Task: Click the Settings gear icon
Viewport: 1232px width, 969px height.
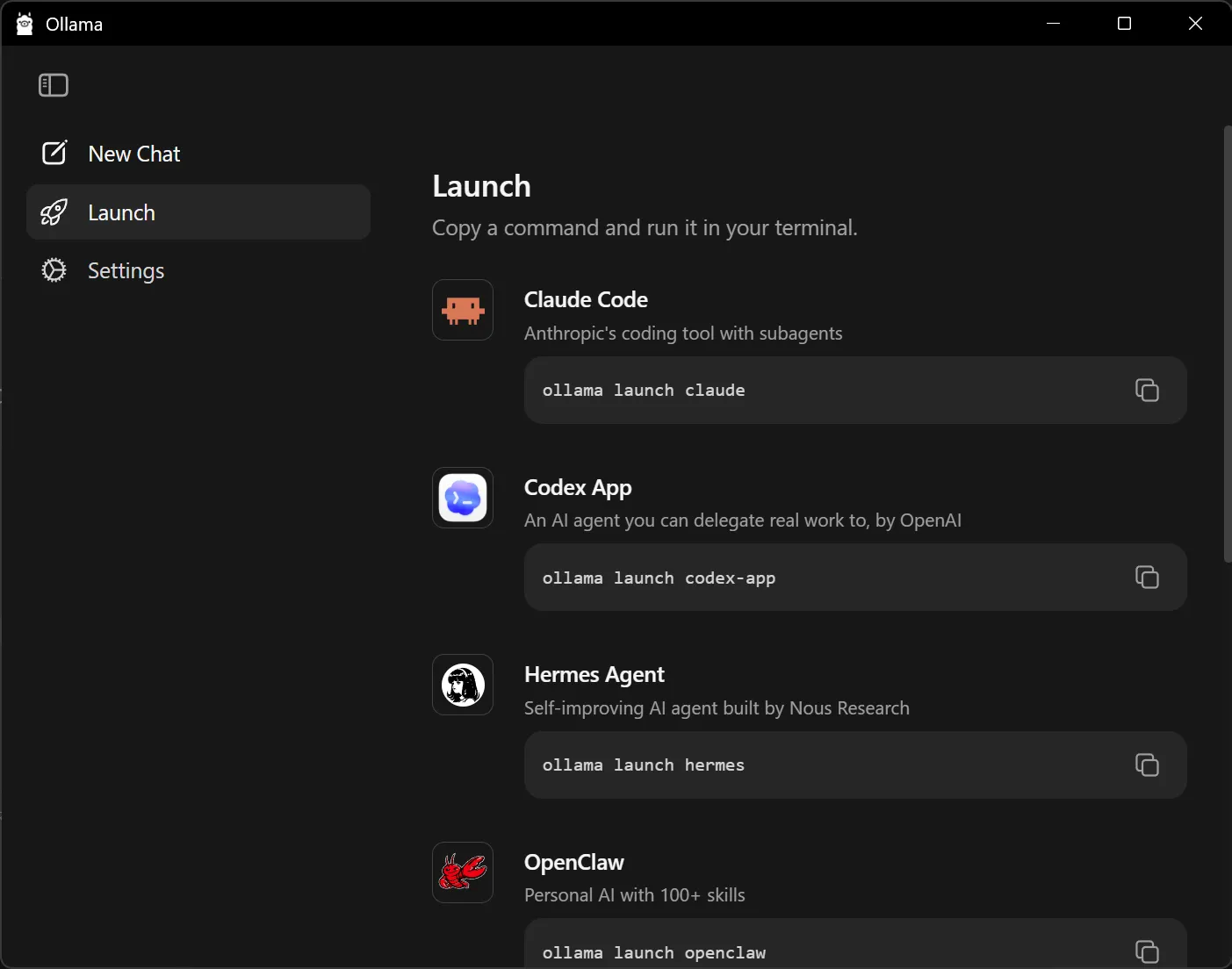Action: point(54,270)
